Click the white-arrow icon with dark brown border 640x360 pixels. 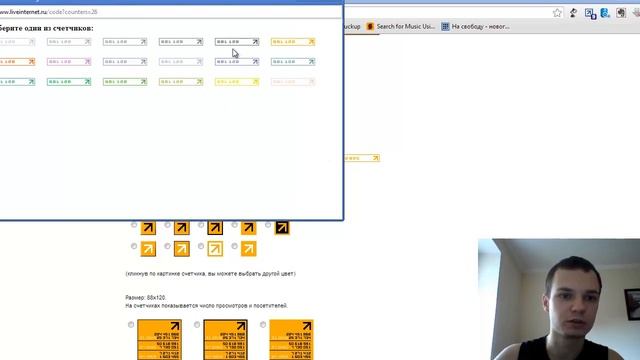[x=182, y=249]
